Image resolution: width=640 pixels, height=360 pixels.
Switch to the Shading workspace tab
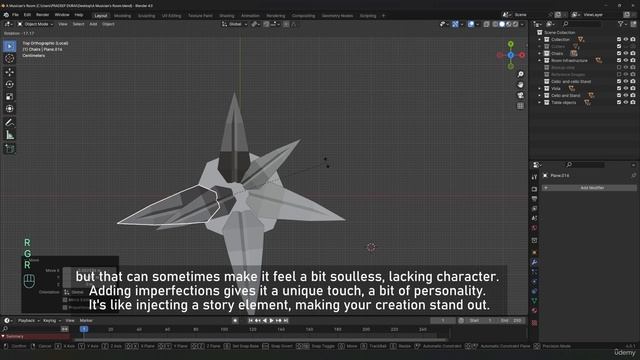click(227, 16)
